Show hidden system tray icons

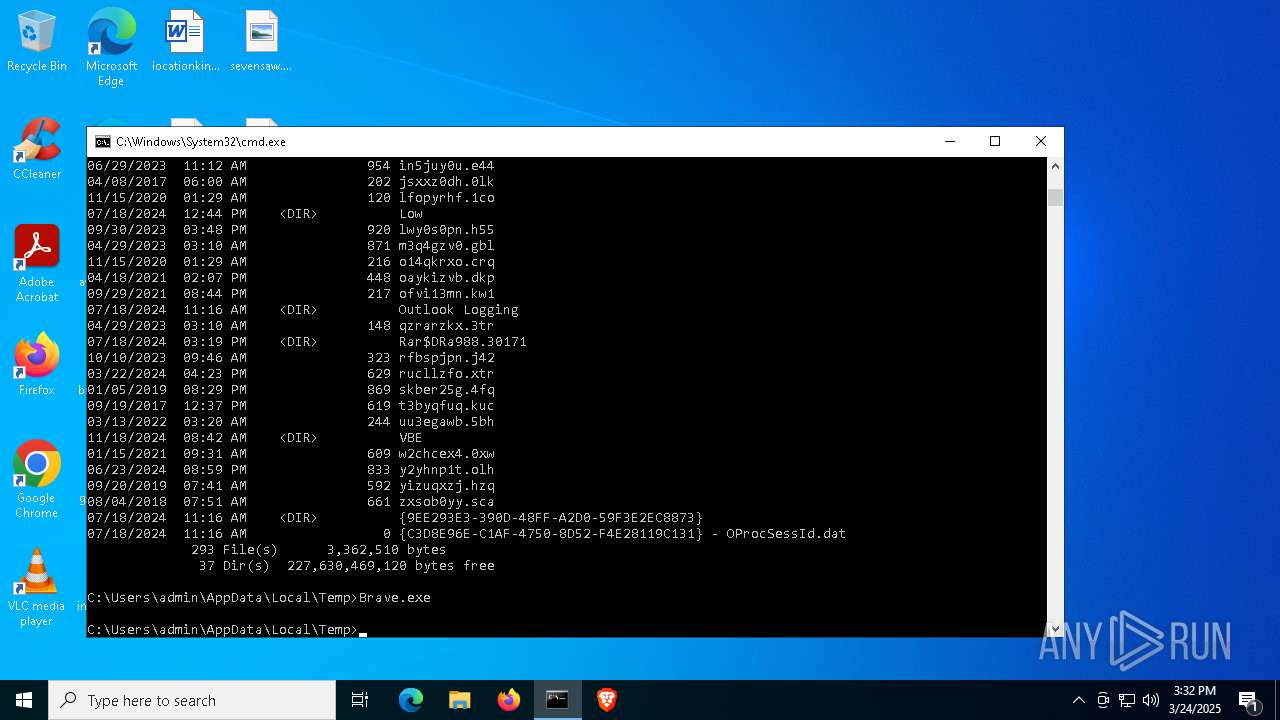[1078, 700]
